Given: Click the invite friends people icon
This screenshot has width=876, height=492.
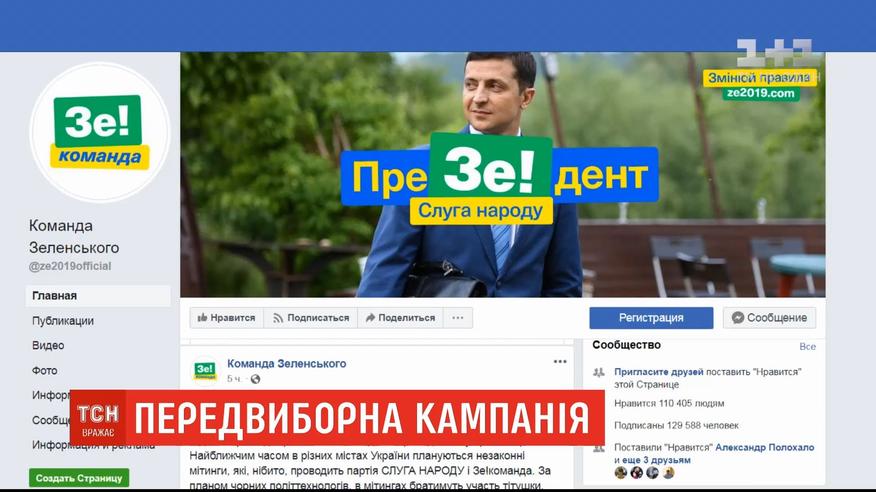Looking at the screenshot, I should pos(599,372).
